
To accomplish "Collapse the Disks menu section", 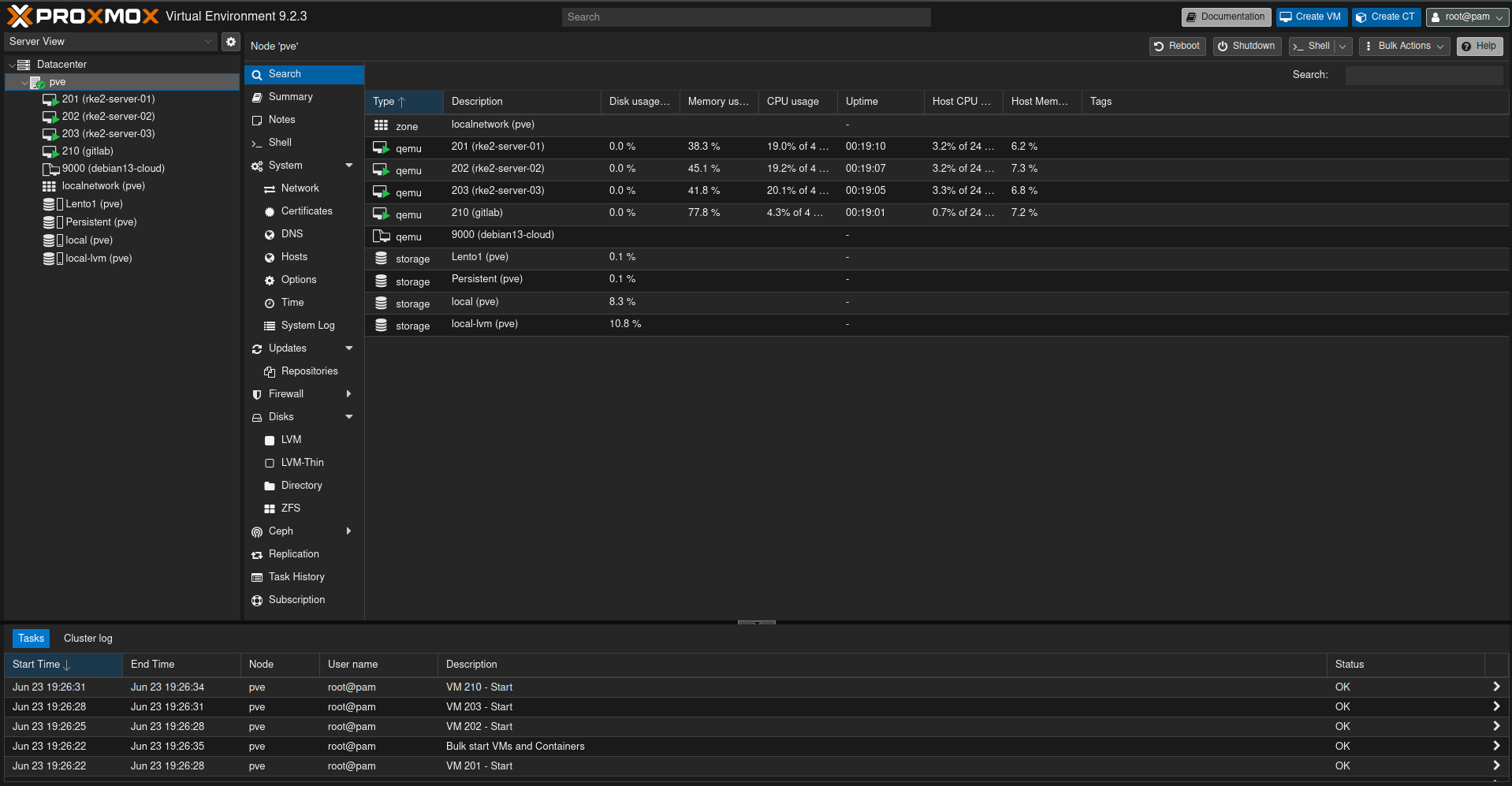I will click(x=349, y=417).
